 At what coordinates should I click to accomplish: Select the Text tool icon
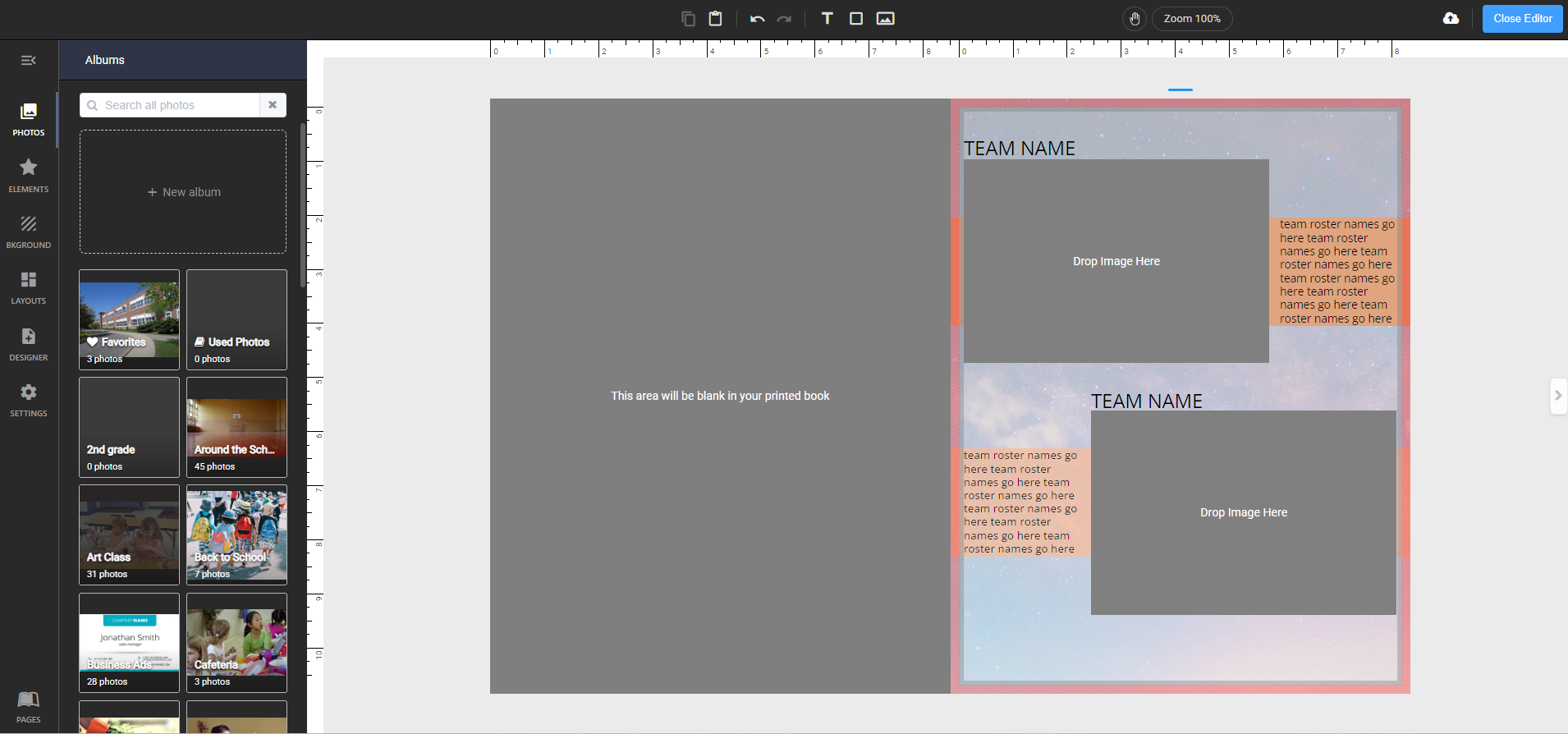coord(827,19)
